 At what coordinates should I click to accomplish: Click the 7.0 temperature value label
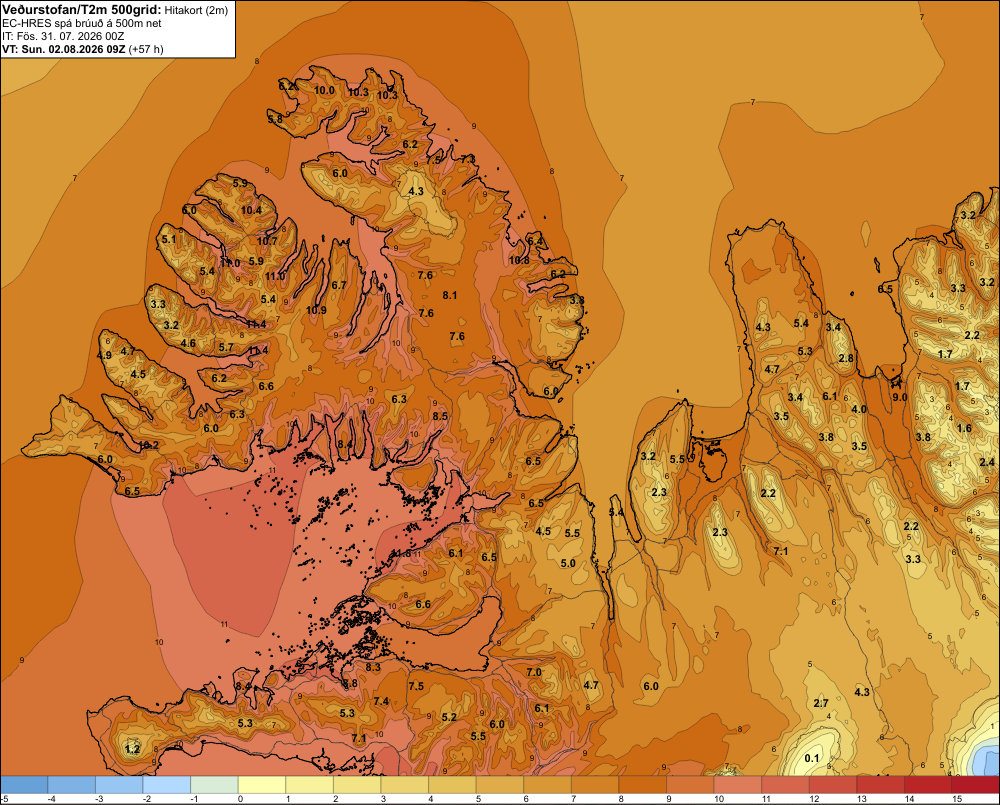pyautogui.click(x=534, y=672)
